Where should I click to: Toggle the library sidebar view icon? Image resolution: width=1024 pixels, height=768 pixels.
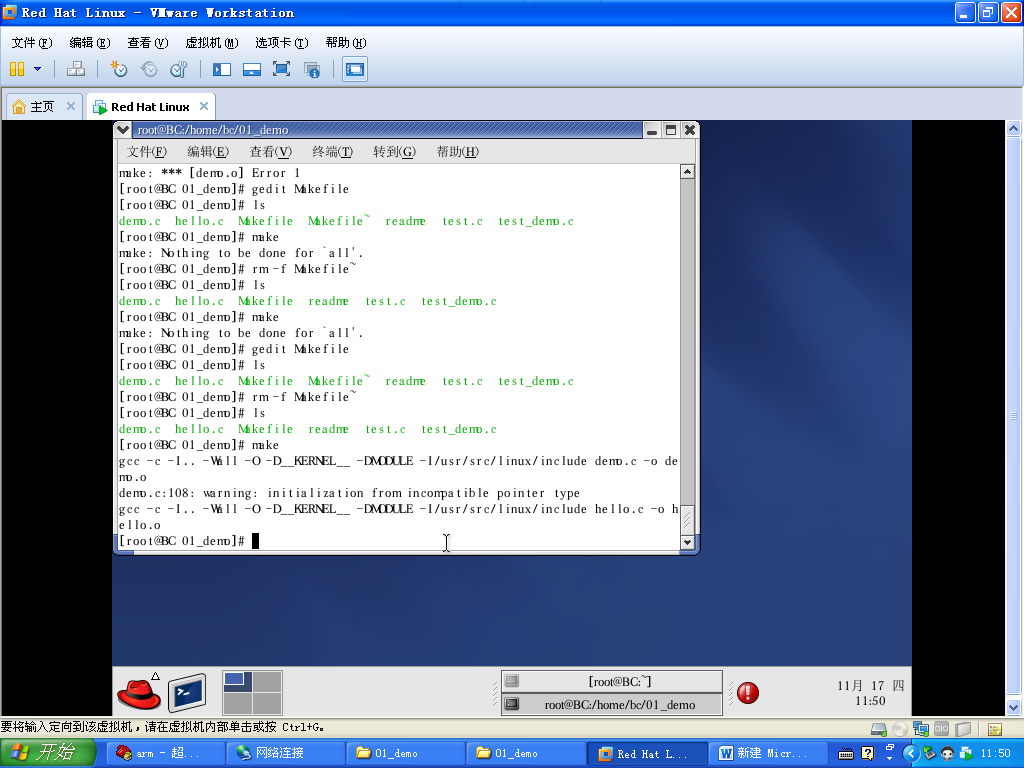222,69
